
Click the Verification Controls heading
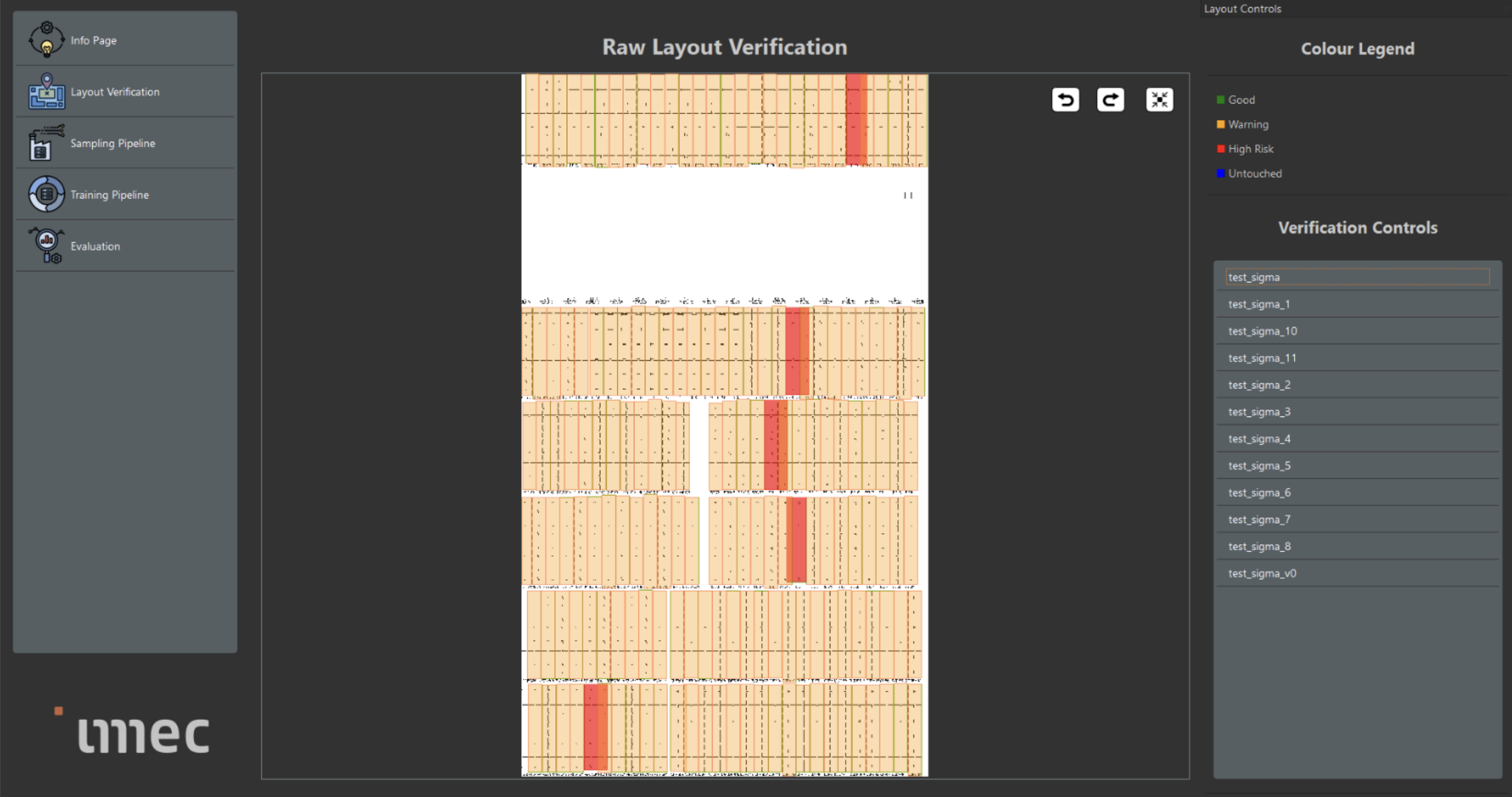point(1358,228)
